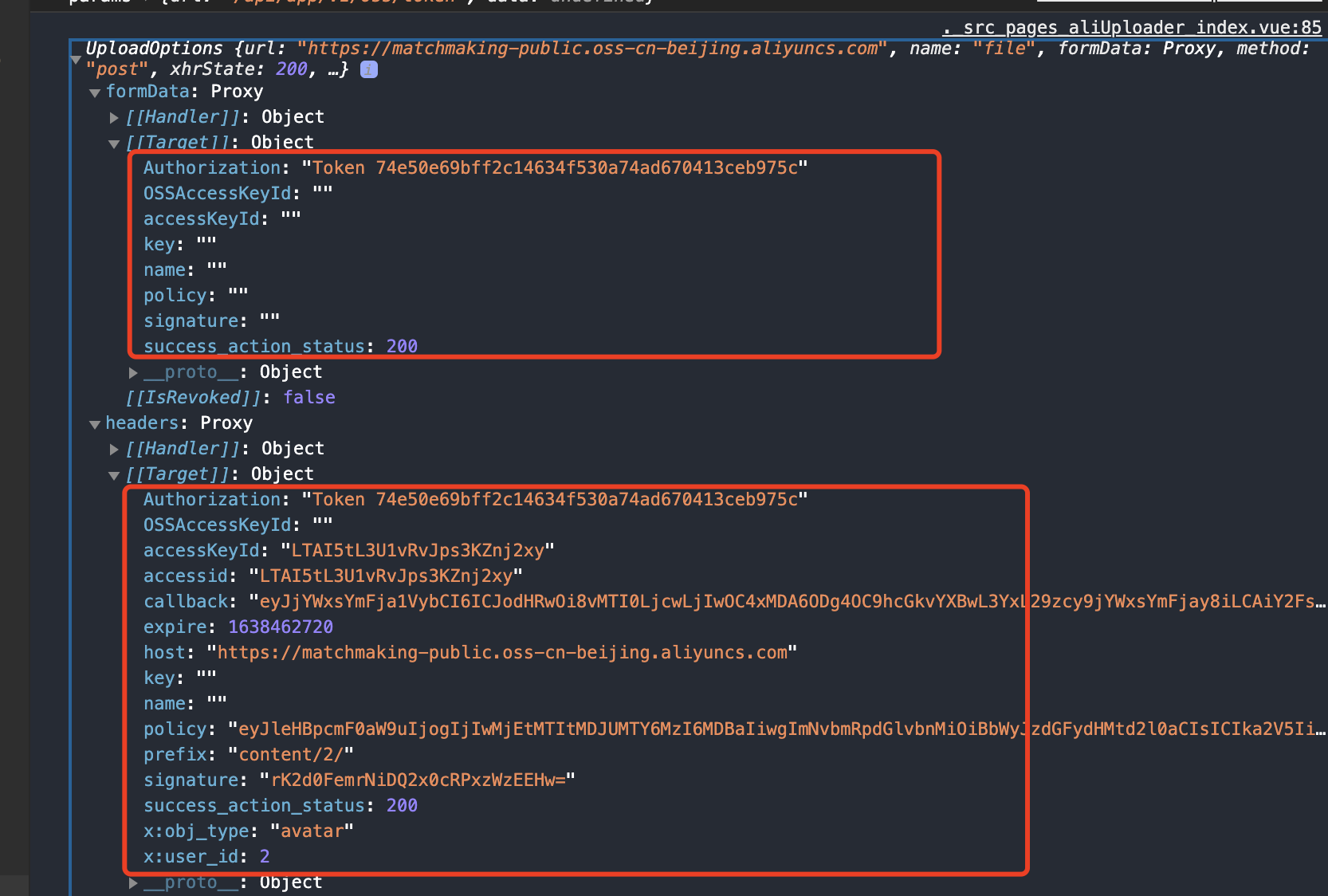Select the expire timestamp 1638462720

point(281,627)
